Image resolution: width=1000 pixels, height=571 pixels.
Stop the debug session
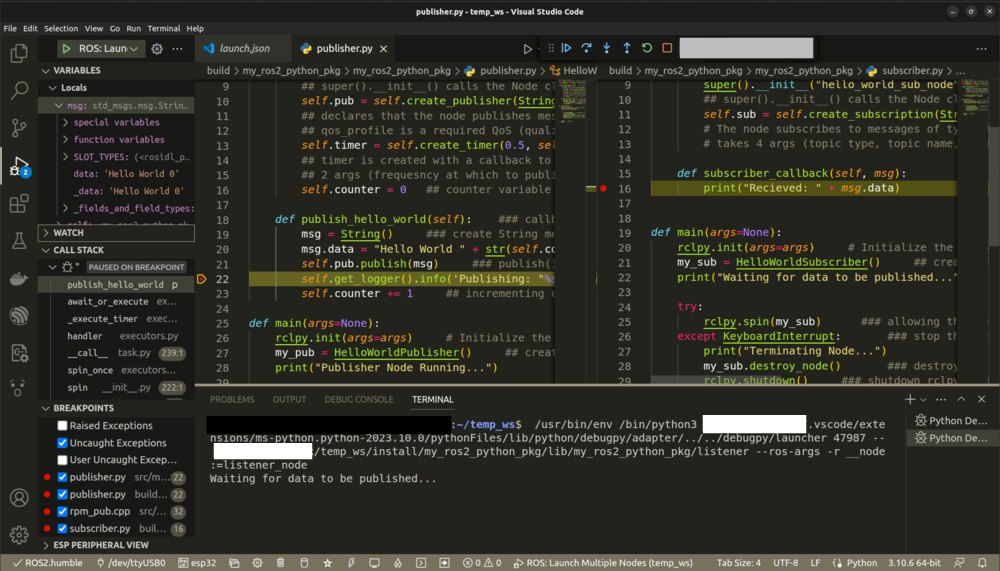(667, 48)
